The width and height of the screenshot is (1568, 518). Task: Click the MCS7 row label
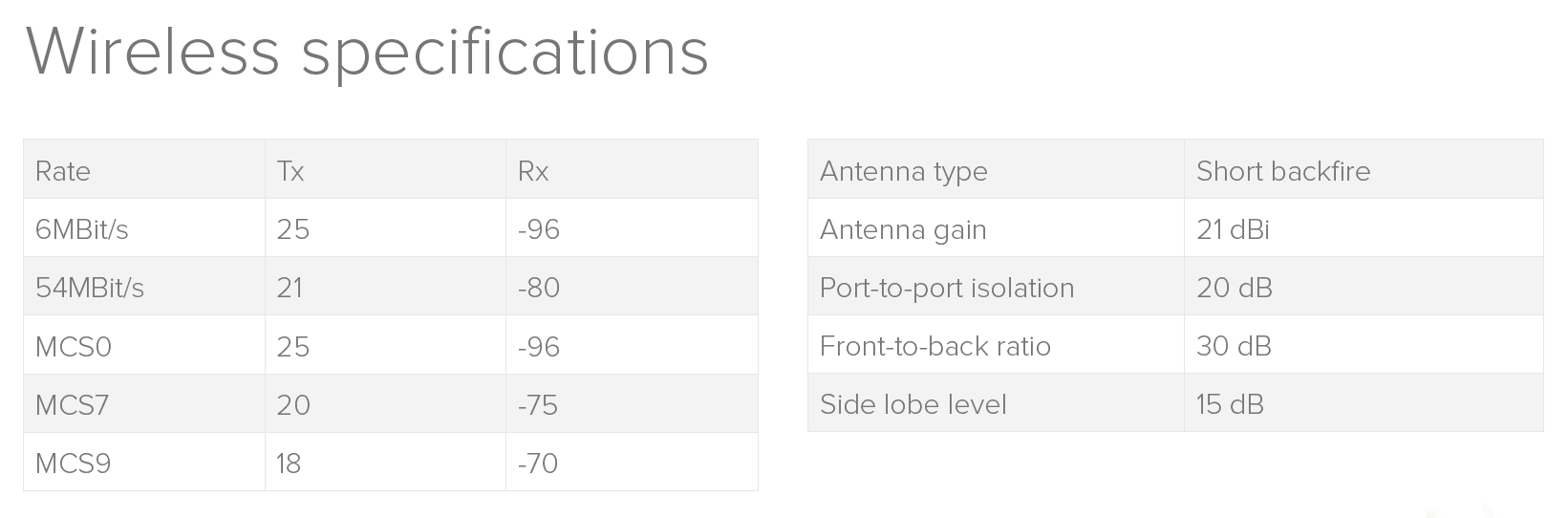coord(73,404)
